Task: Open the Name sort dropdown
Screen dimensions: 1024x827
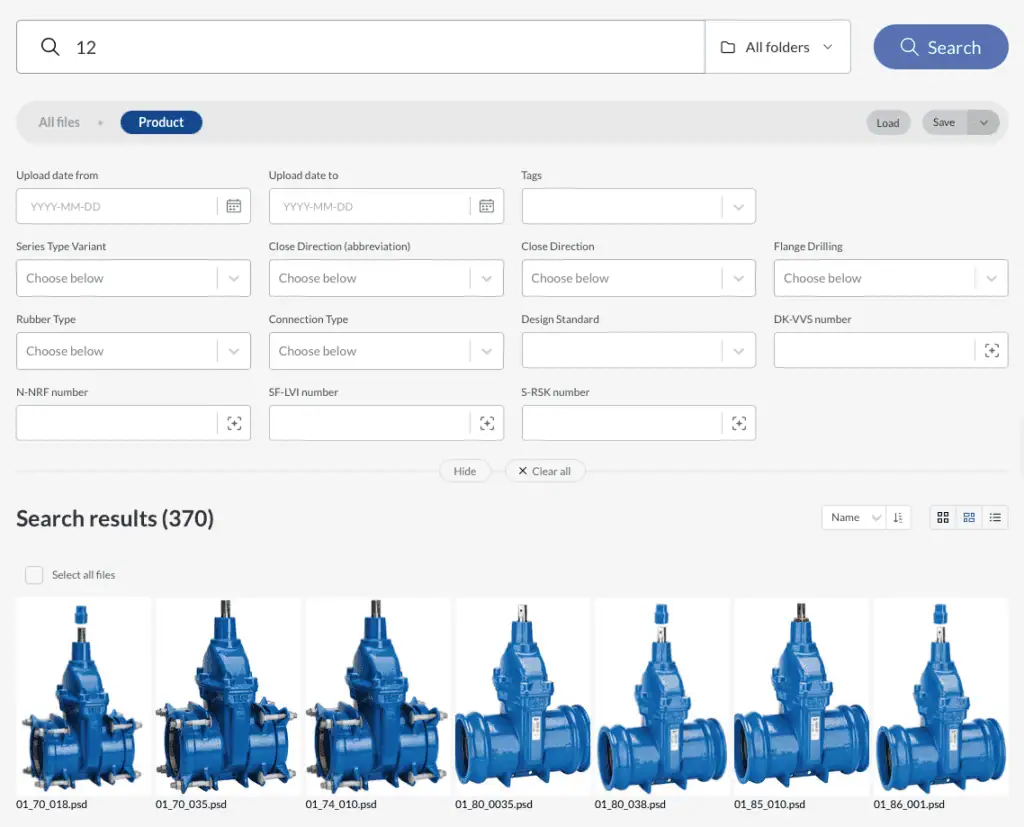Action: (854, 517)
